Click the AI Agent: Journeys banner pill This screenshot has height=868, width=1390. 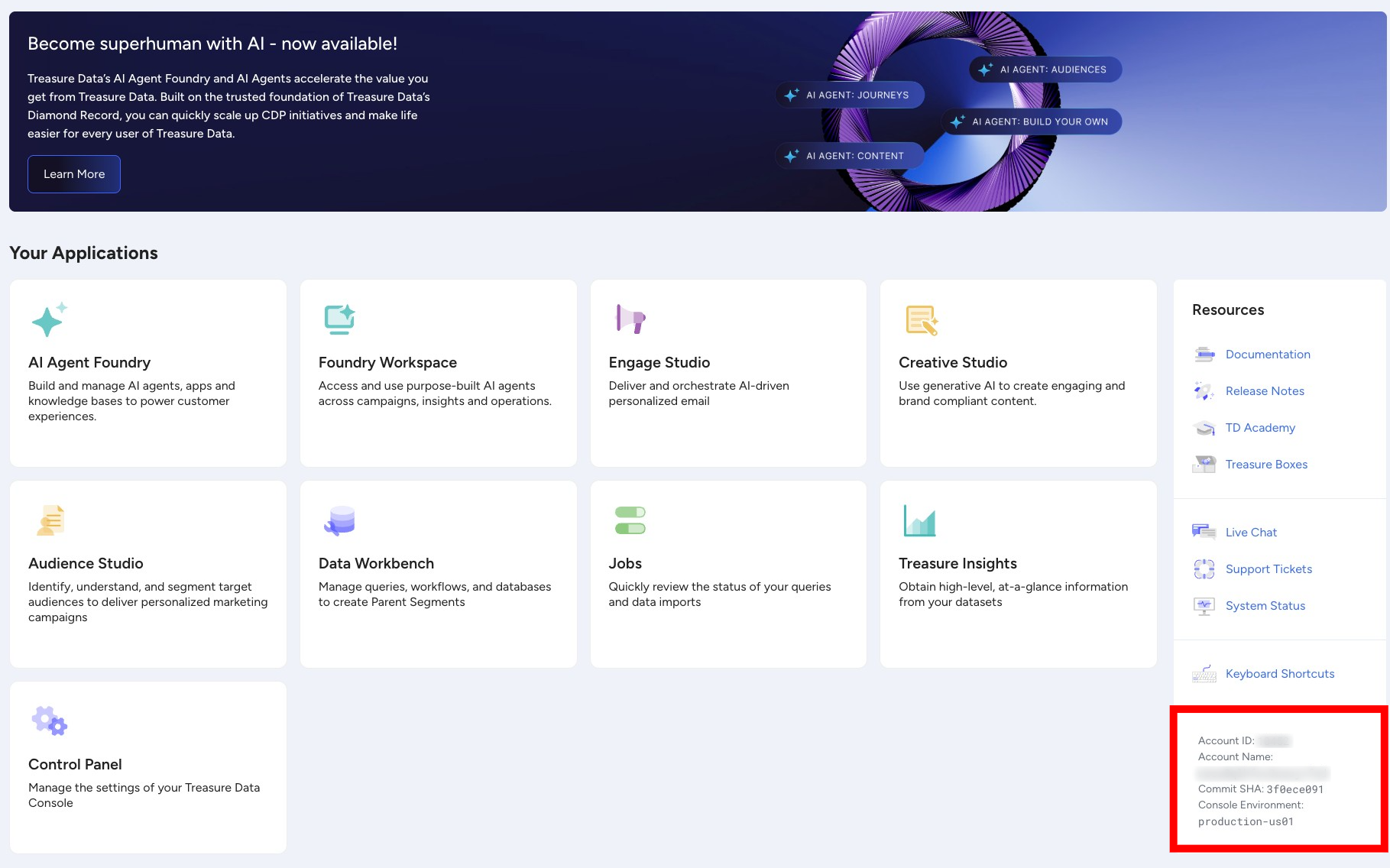coord(850,95)
